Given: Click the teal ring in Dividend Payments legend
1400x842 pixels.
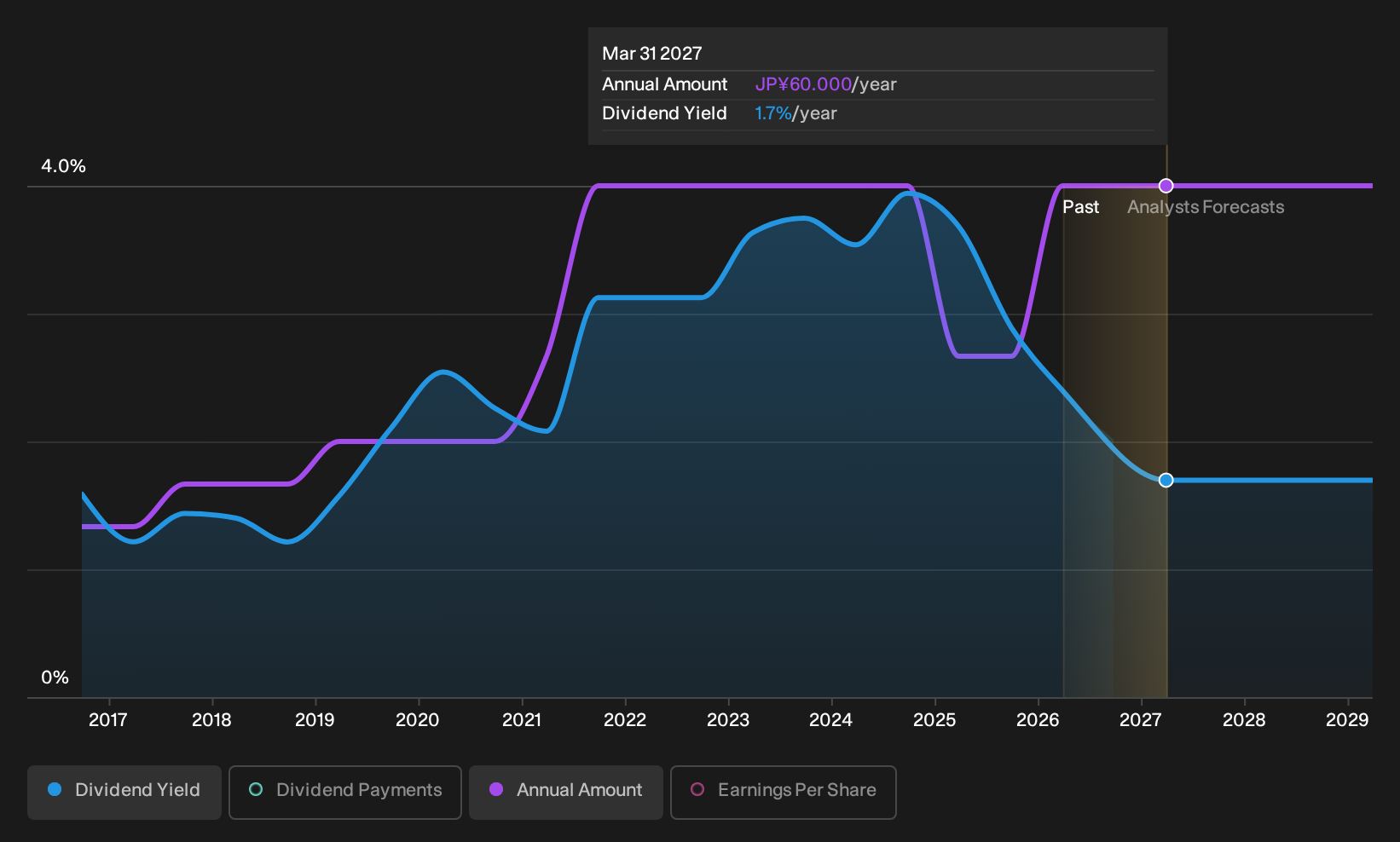Looking at the screenshot, I should point(256,789).
